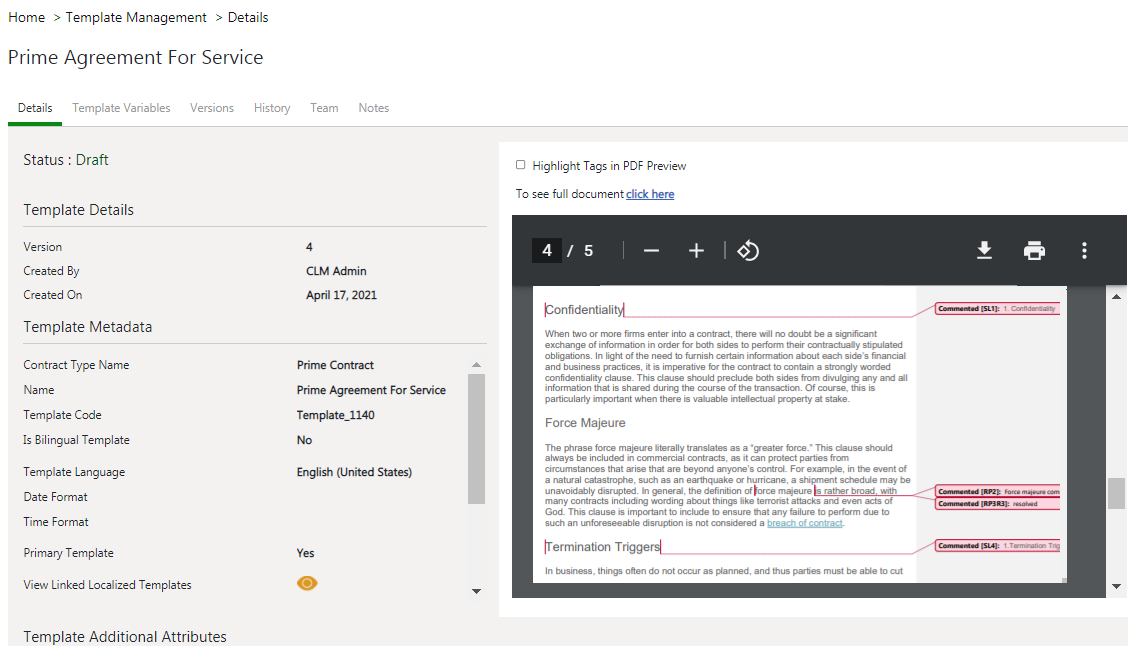Viewport: 1128px width, 646px height.
Task: Rotate the PDF page counterclockwise
Action: [748, 250]
